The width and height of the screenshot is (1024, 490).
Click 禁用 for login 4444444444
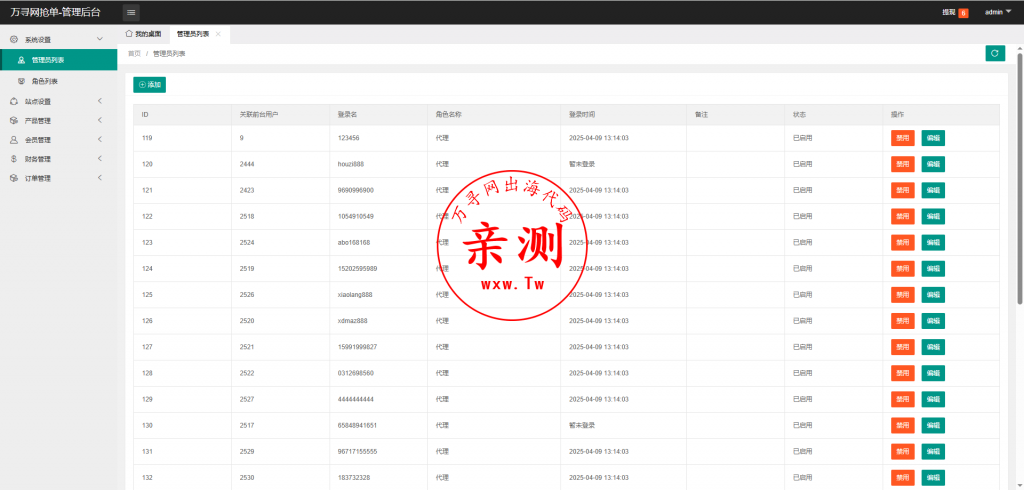click(x=903, y=399)
